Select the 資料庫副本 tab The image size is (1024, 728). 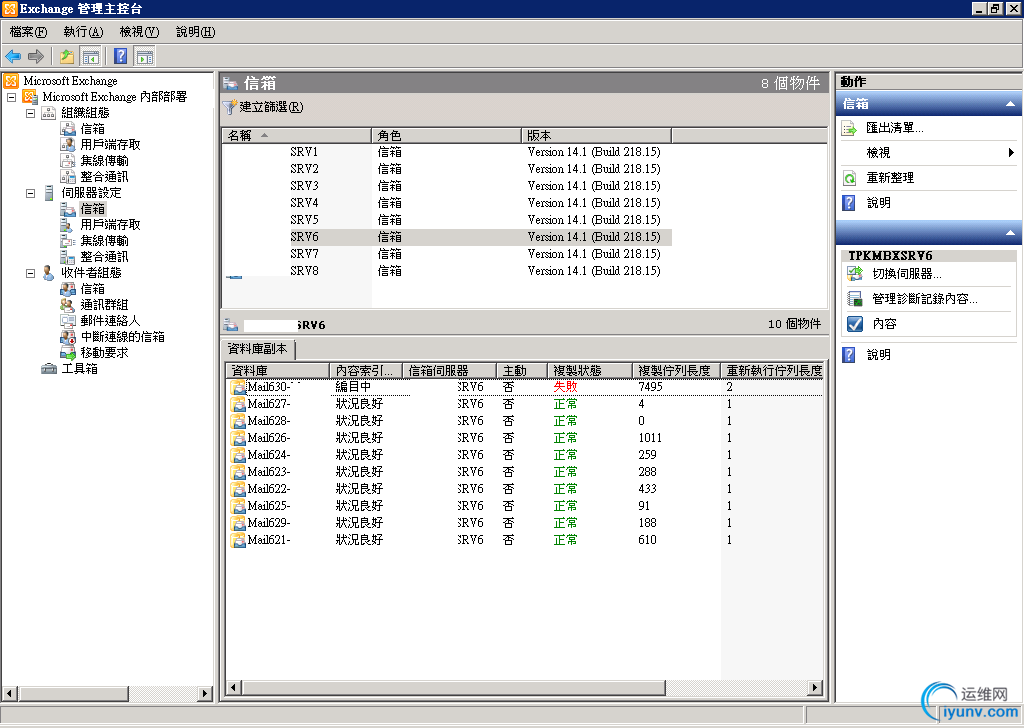(x=257, y=349)
